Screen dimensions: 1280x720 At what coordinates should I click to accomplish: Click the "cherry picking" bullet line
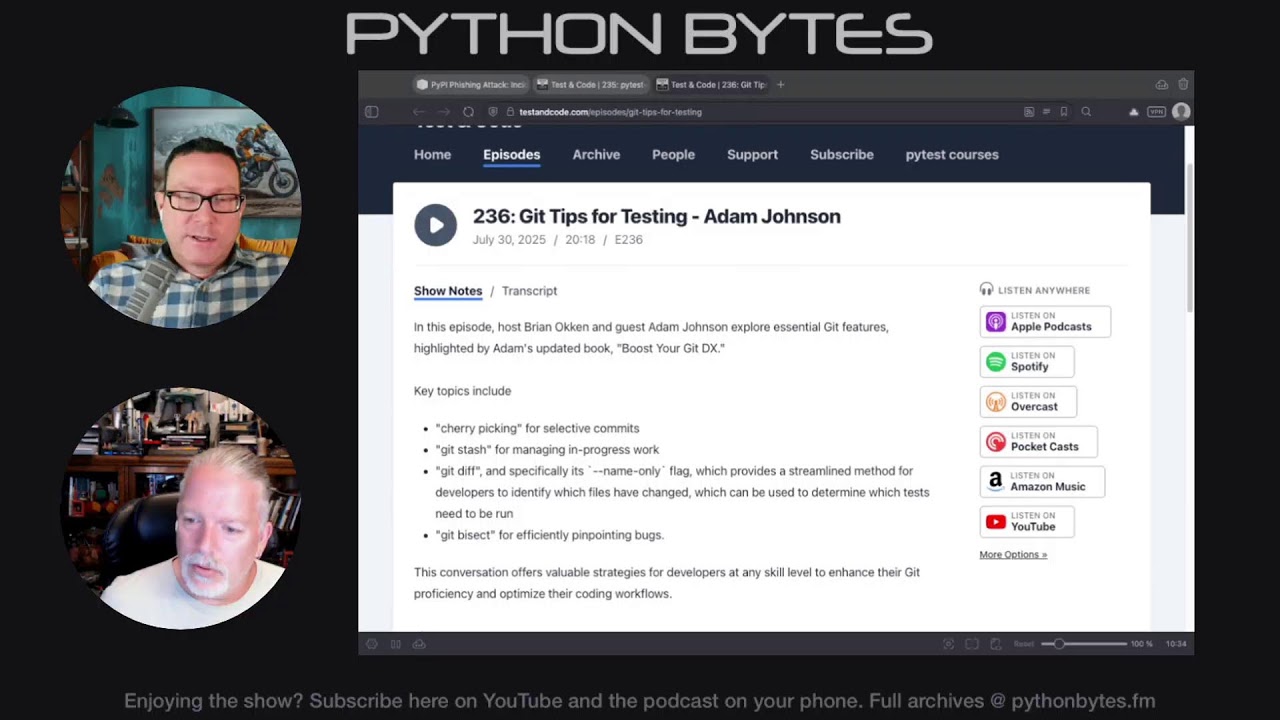click(537, 428)
